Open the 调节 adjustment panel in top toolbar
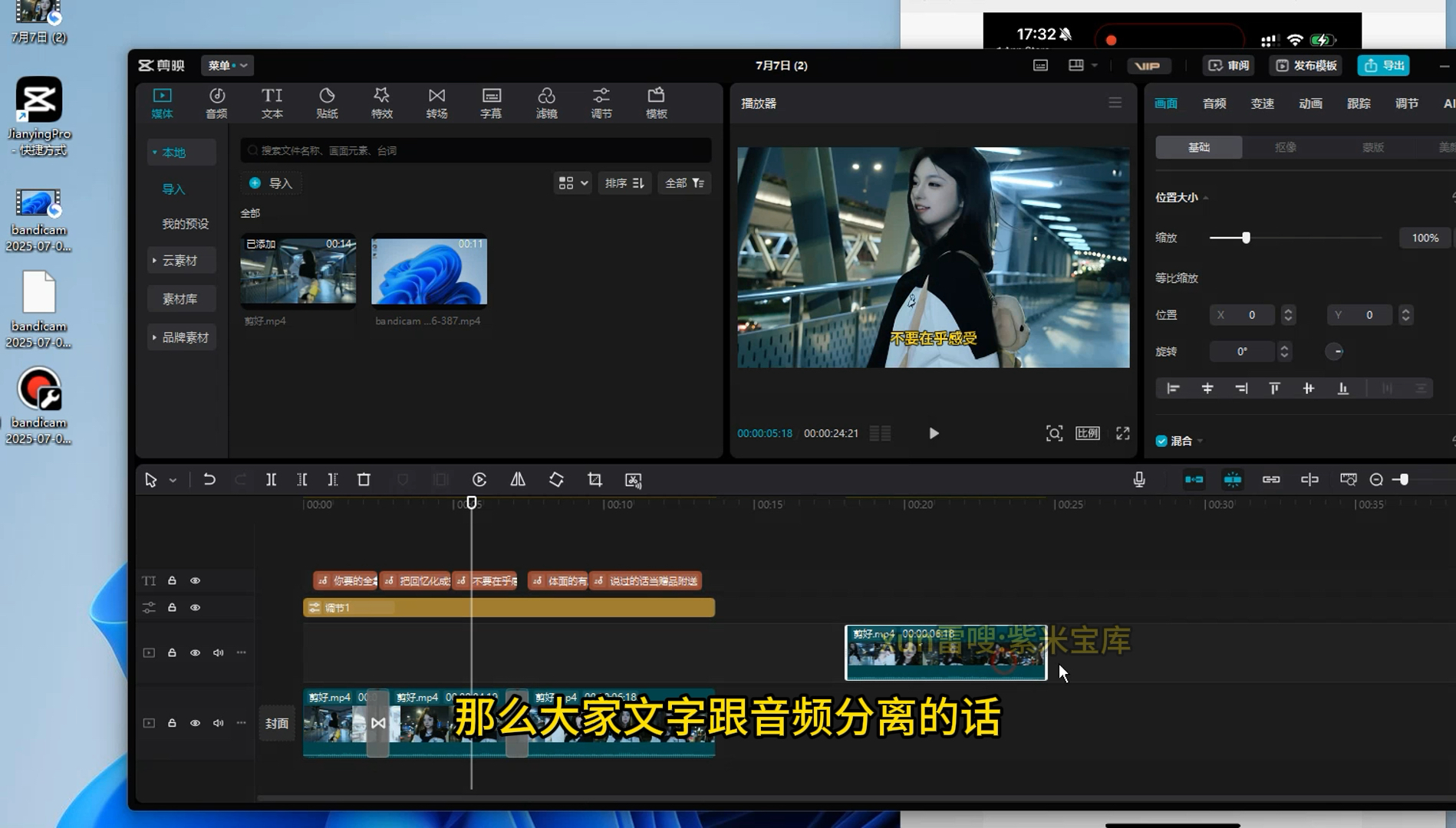1456x828 pixels. point(601,103)
